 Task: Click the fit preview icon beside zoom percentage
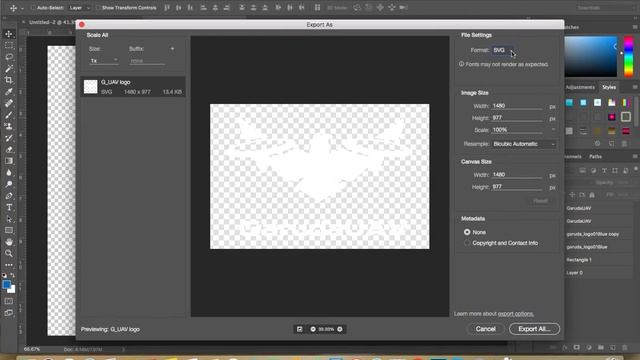click(300, 329)
